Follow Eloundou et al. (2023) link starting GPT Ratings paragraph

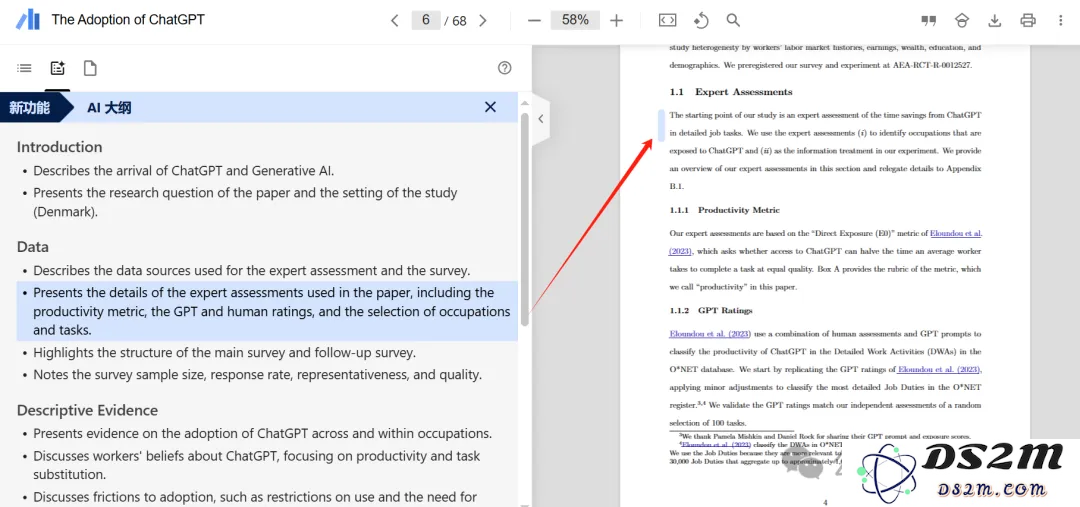pos(709,333)
